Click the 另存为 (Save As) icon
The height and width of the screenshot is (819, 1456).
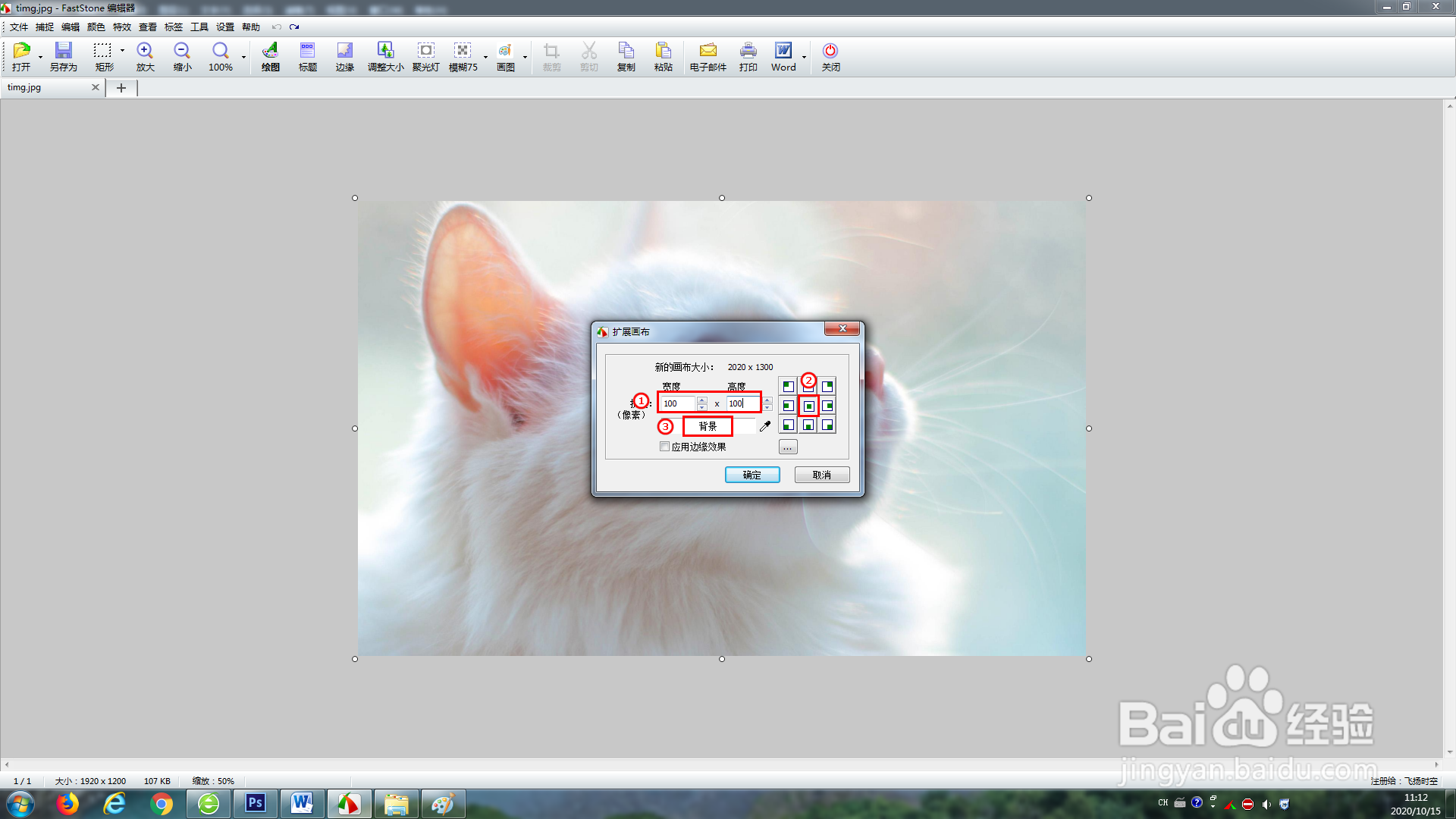tap(63, 56)
